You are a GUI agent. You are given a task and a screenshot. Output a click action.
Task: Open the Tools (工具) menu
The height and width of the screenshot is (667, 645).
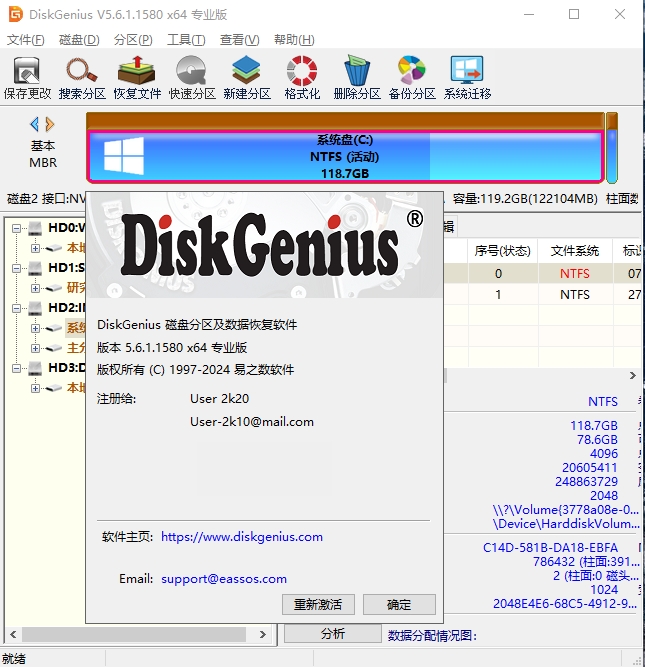(x=186, y=40)
